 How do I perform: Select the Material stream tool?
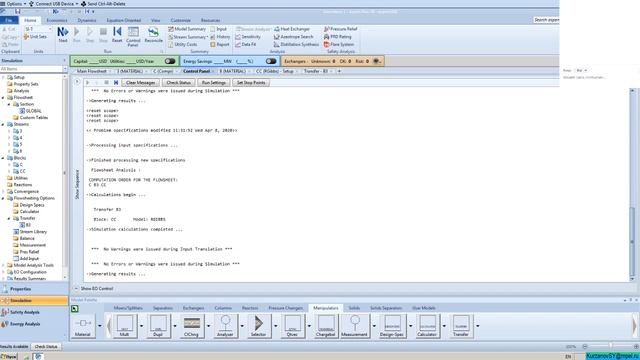83,326
